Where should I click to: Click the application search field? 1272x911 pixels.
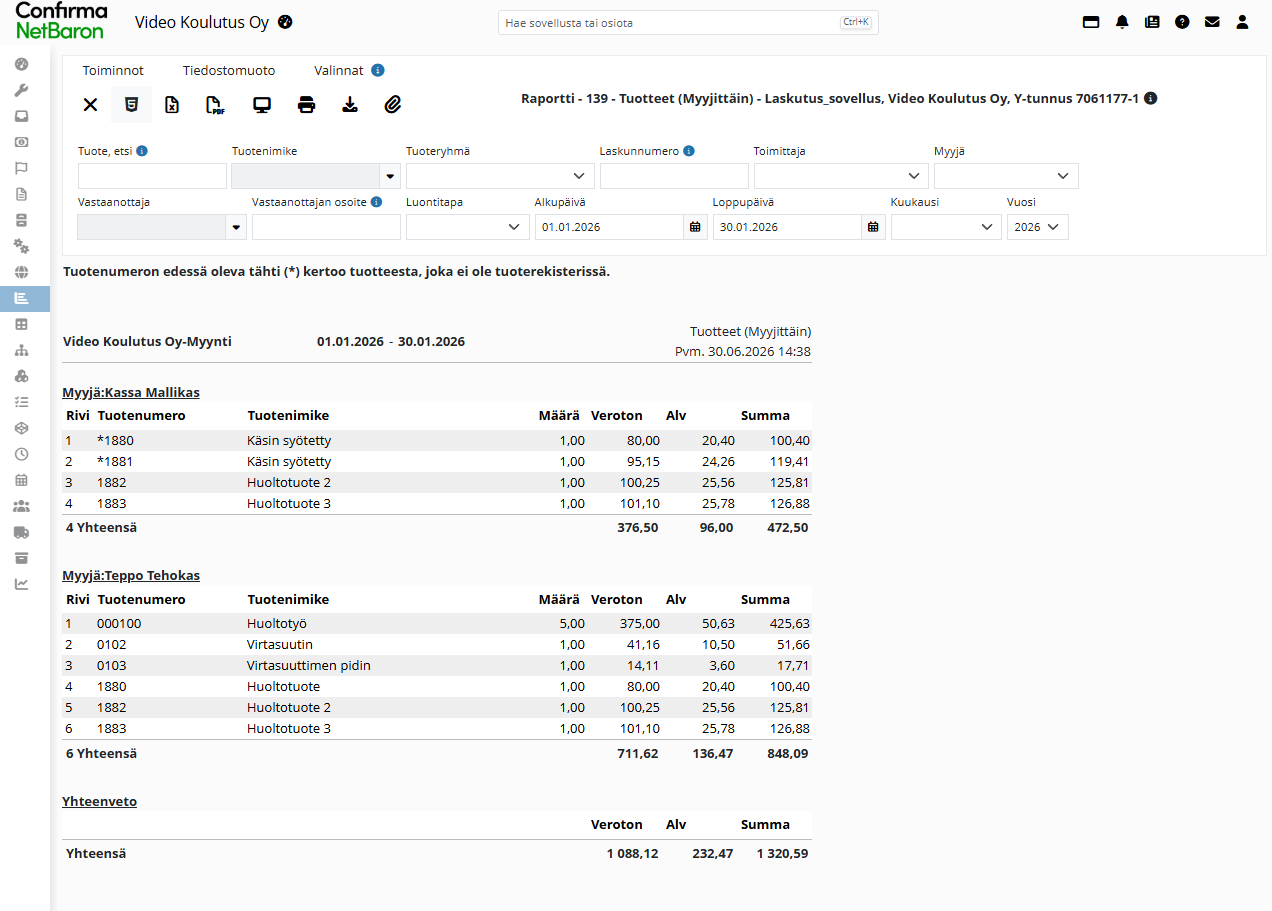tap(688, 22)
